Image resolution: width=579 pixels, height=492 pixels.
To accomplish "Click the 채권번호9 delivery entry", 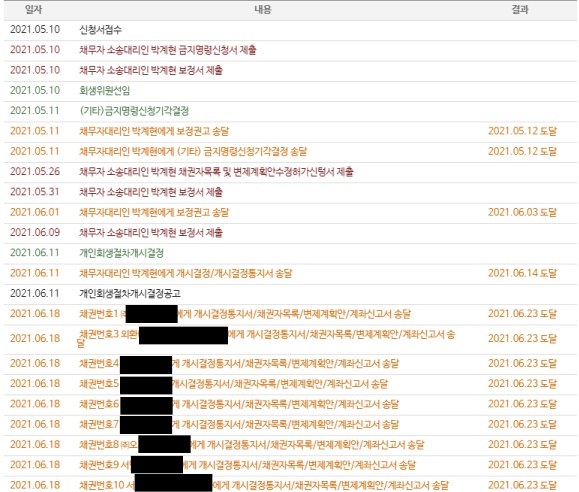I will pos(247,465).
